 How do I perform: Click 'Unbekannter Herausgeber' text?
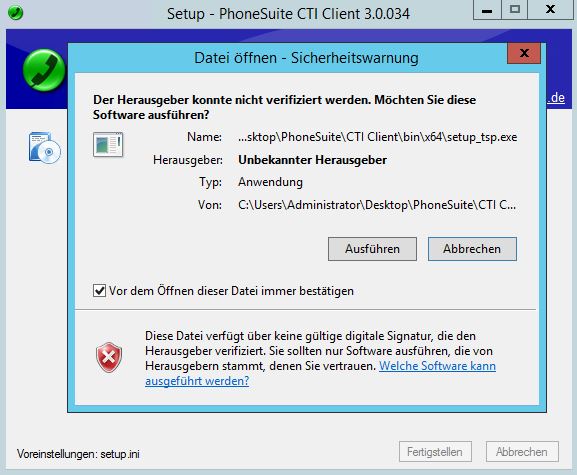point(312,160)
